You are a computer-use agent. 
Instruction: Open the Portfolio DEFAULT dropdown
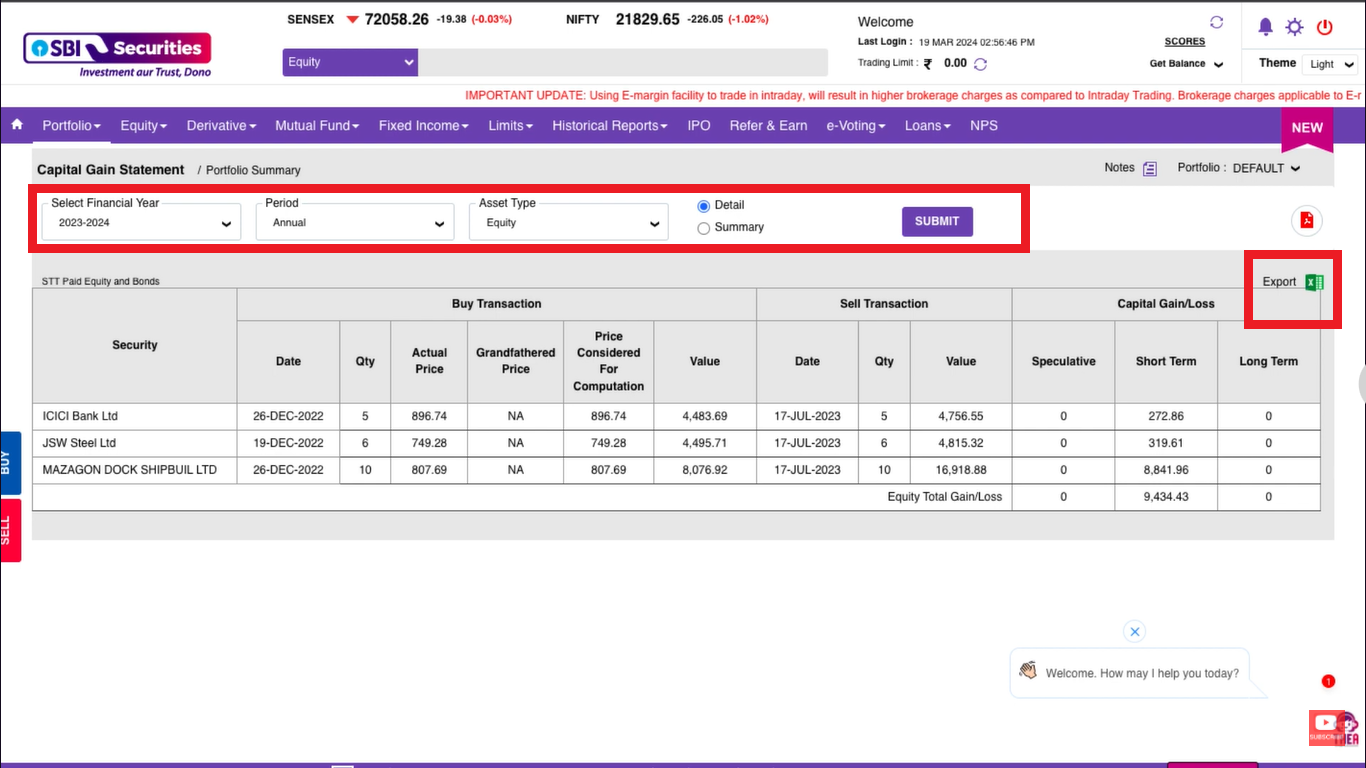1266,168
